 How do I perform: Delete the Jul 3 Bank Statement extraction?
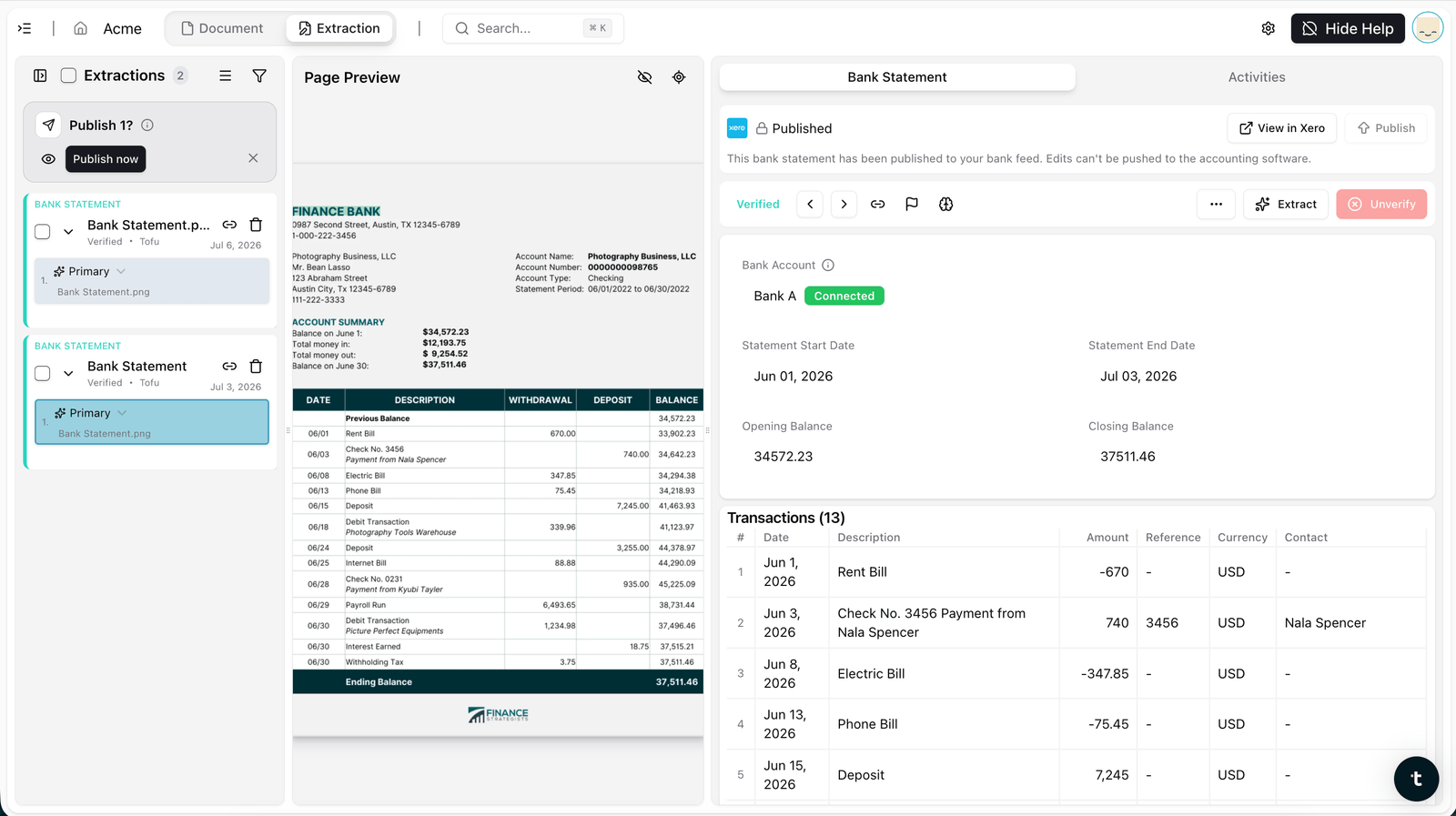point(256,366)
